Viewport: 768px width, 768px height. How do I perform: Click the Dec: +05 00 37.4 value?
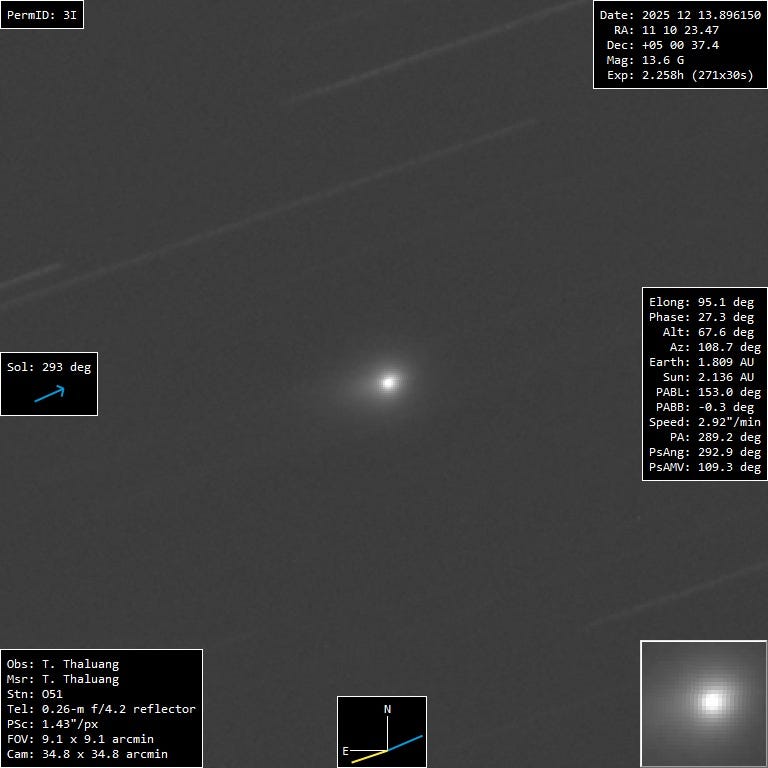tap(680, 45)
